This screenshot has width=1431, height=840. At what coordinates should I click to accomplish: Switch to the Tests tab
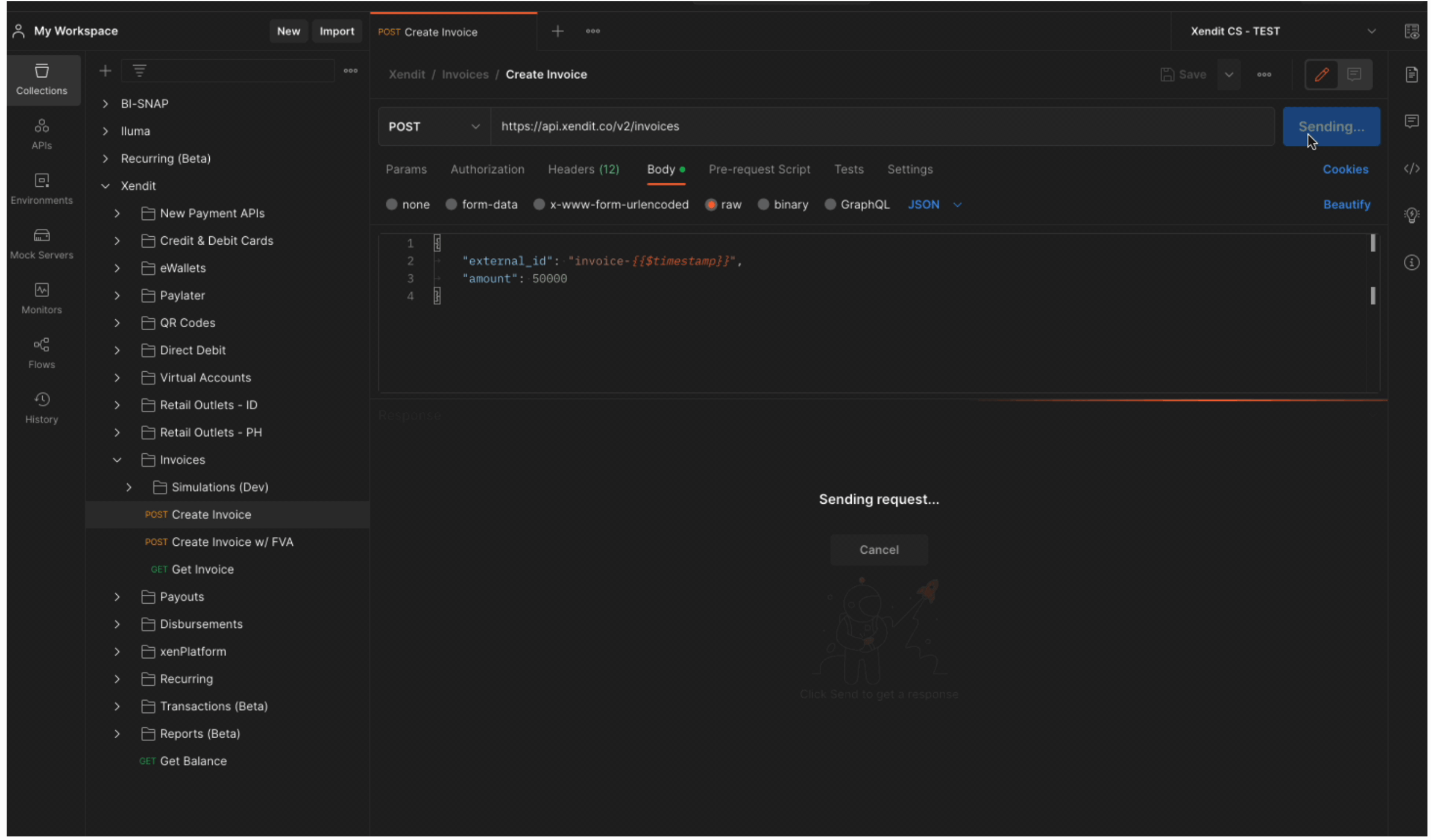pyautogui.click(x=849, y=169)
